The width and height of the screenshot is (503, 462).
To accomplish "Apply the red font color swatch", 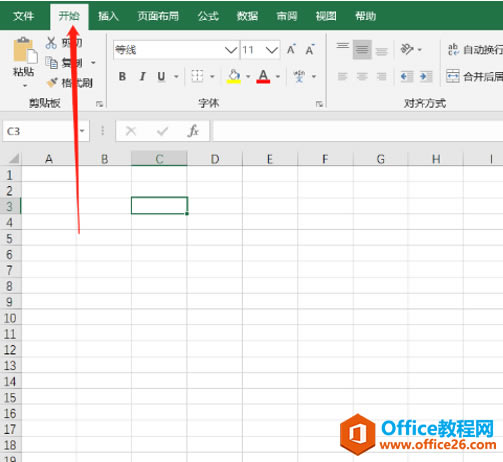I will pos(263,77).
